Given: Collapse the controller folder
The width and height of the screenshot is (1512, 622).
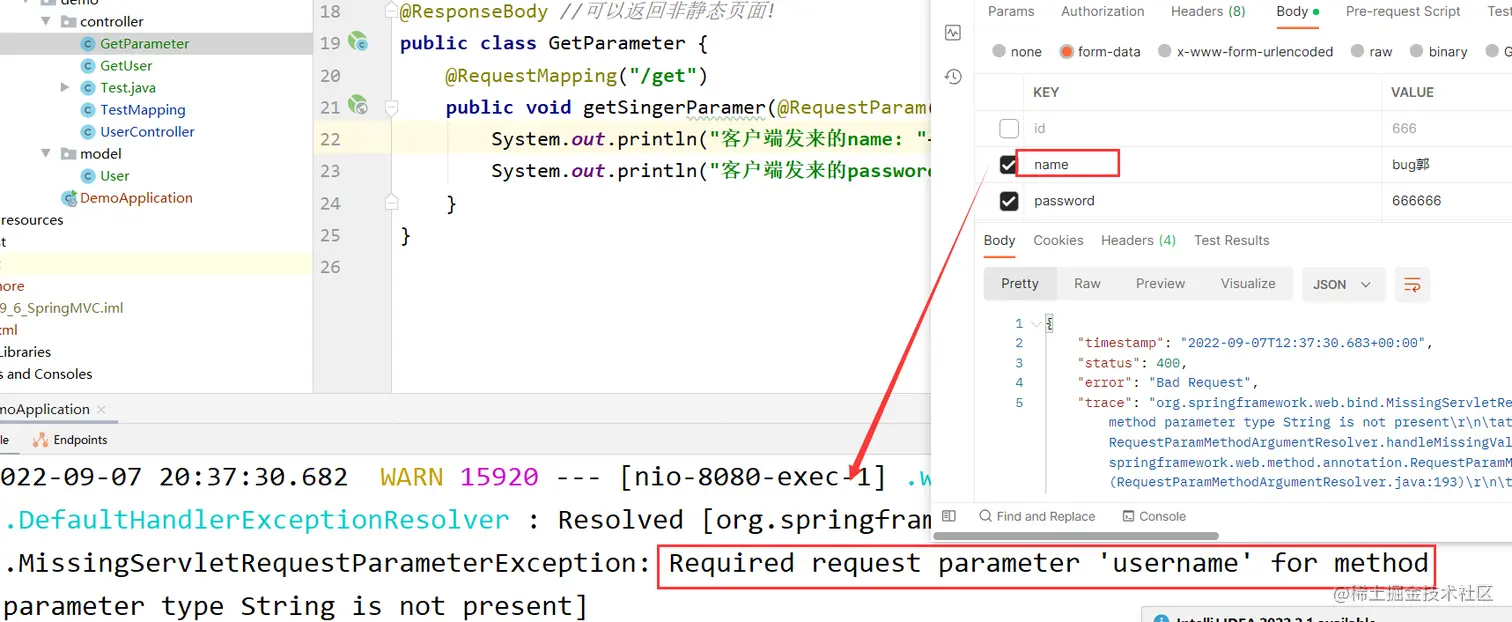Looking at the screenshot, I should [x=46, y=21].
